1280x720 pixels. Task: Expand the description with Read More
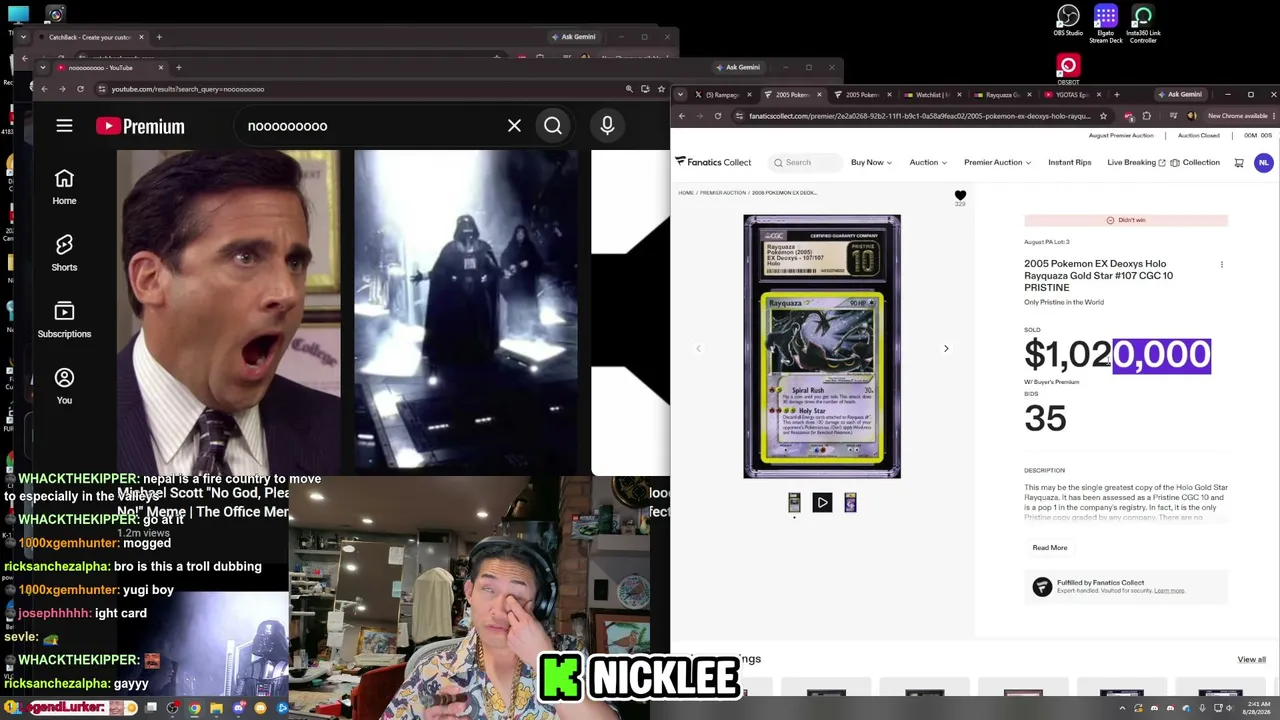[1050, 548]
